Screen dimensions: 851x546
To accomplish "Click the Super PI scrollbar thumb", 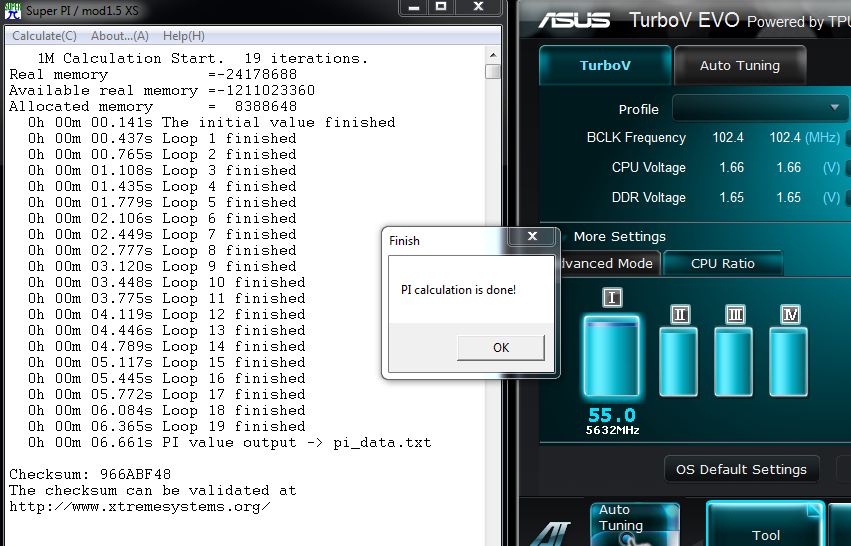I will 492,72.
